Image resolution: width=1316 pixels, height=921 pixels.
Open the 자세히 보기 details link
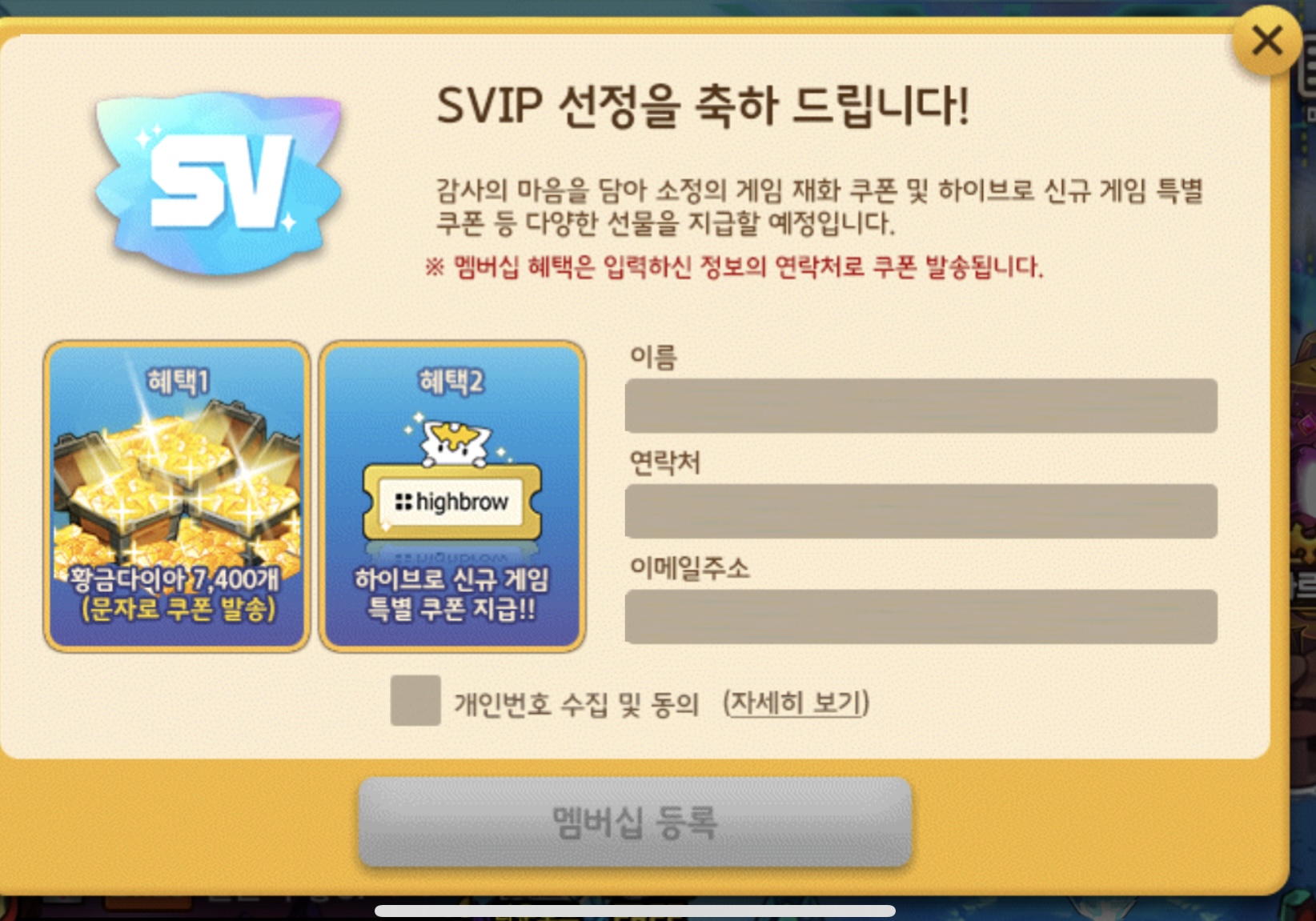pyautogui.click(x=796, y=703)
